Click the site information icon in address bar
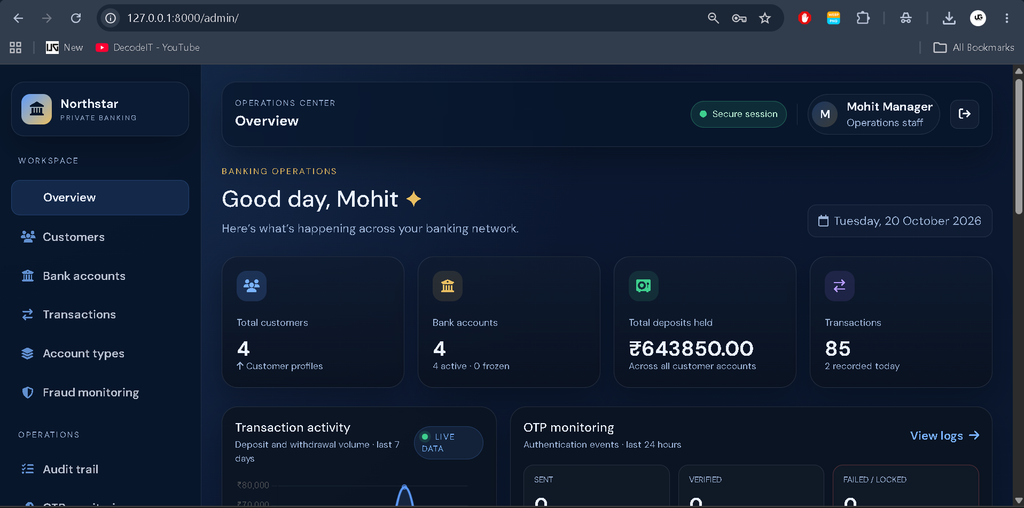This screenshot has height=508, width=1024. (111, 18)
